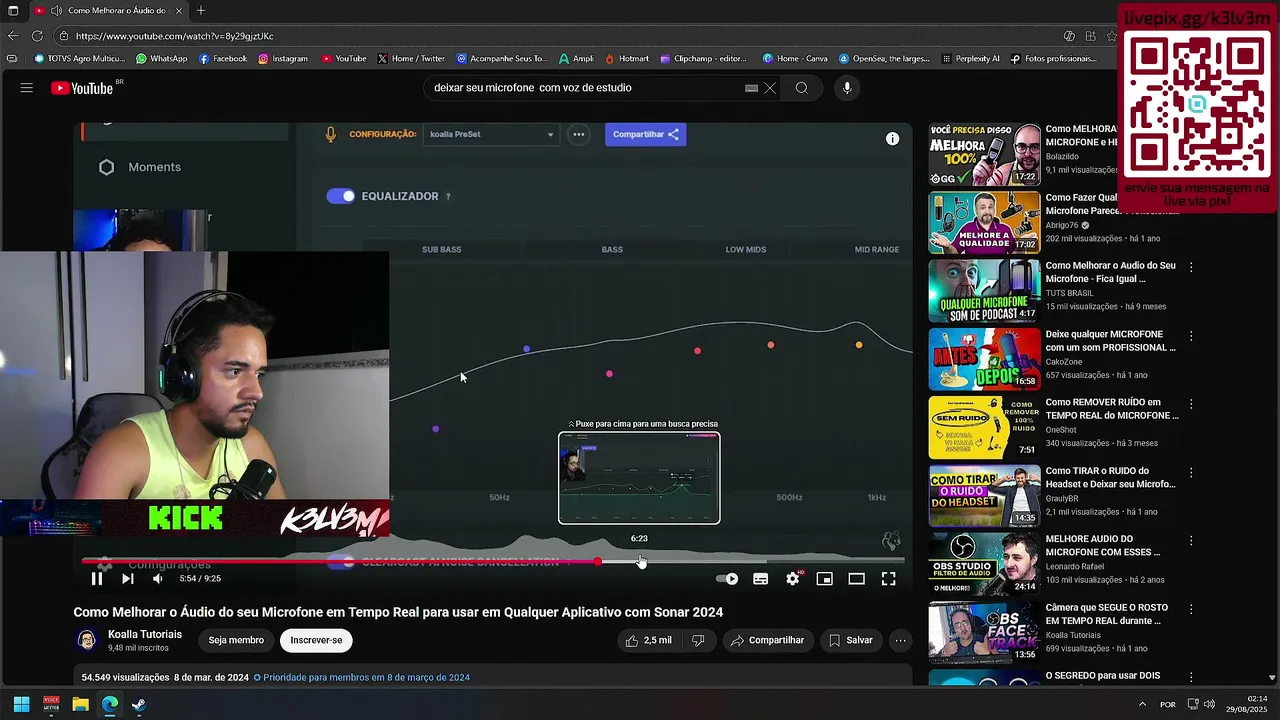Open options for Câmera que SEGUE video
Viewport: 1280px width, 720px height.
[1190, 609]
